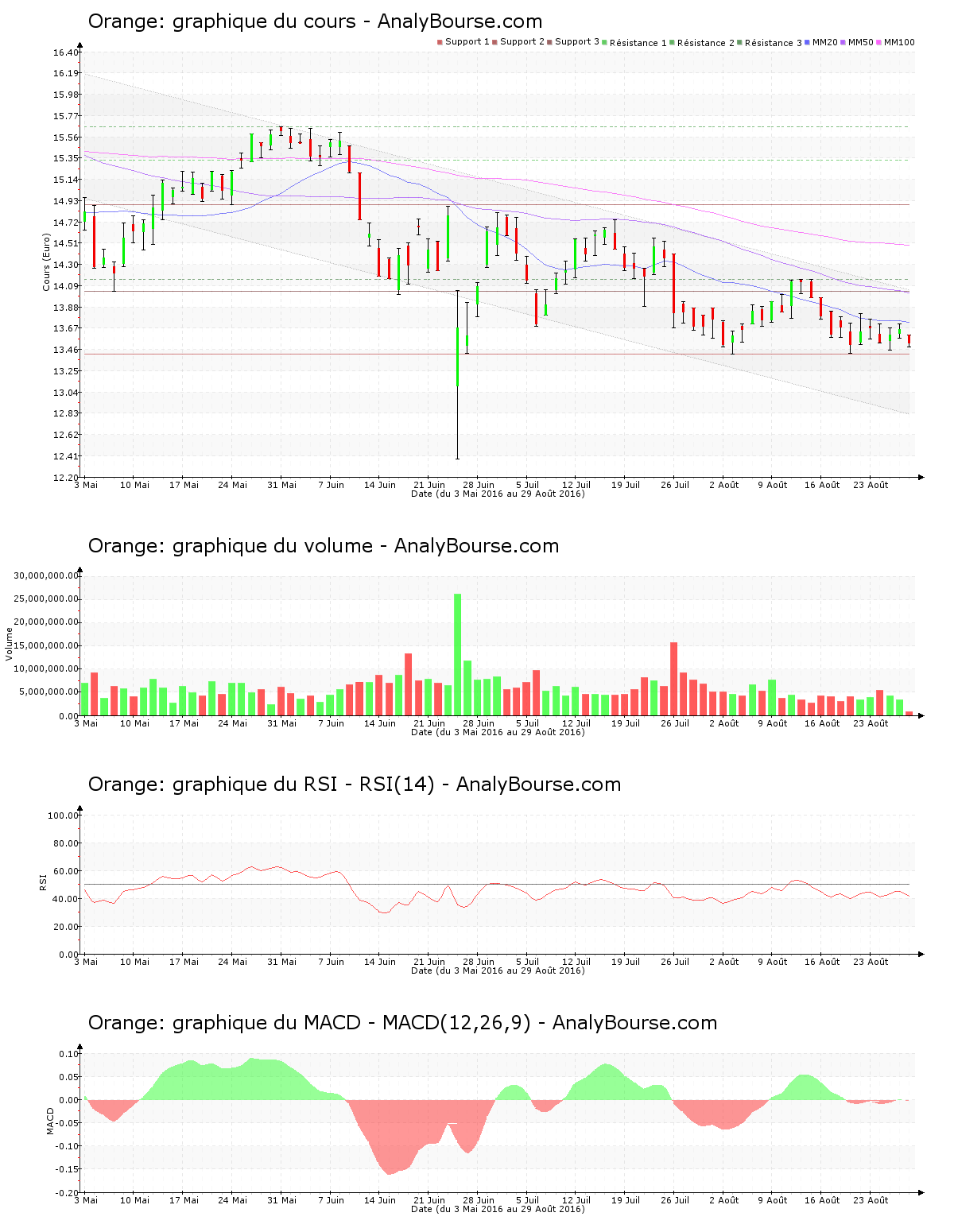Click the blue MM20 legend swatch
This screenshot has width=954, height=1232.
[809, 42]
